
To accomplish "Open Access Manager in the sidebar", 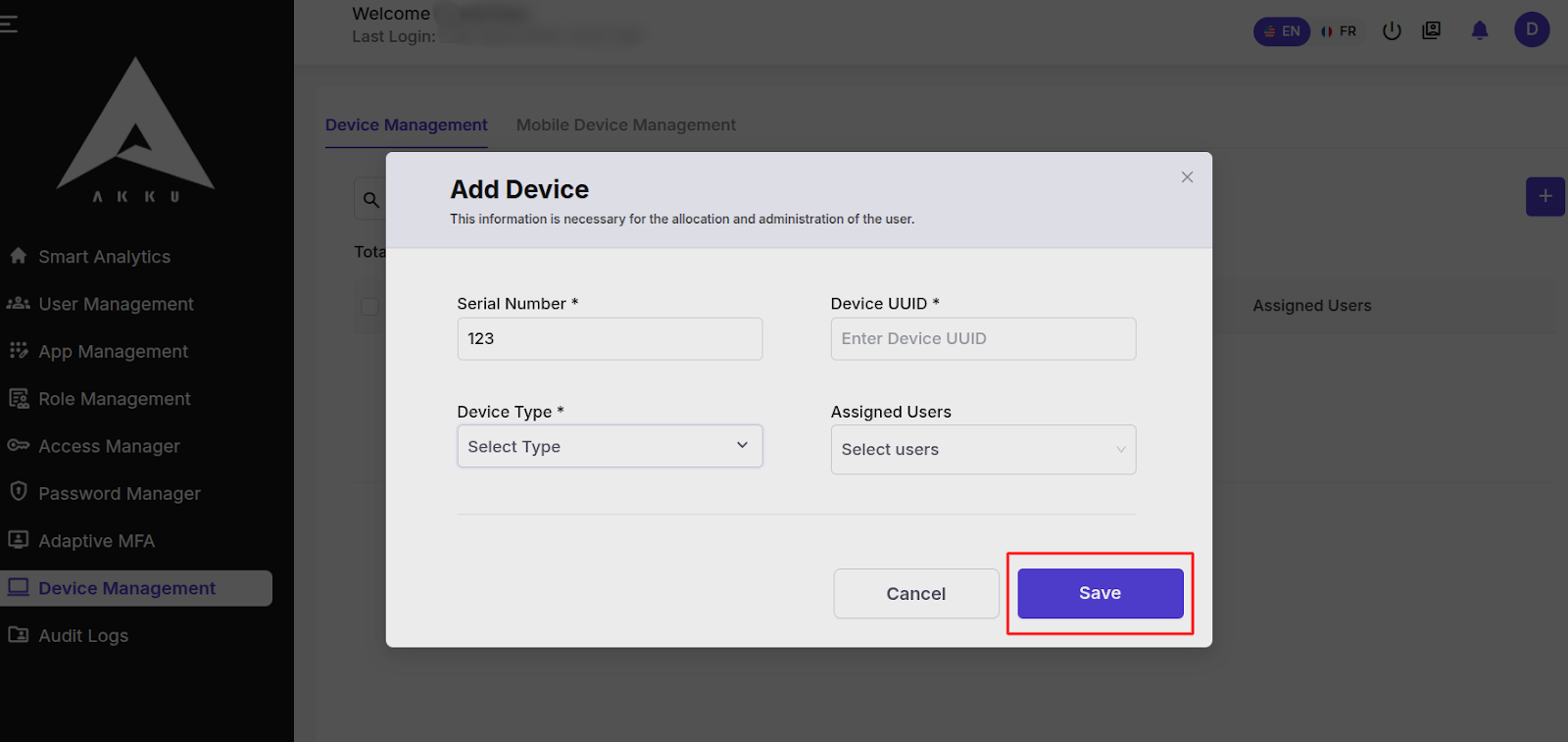I will point(109,446).
